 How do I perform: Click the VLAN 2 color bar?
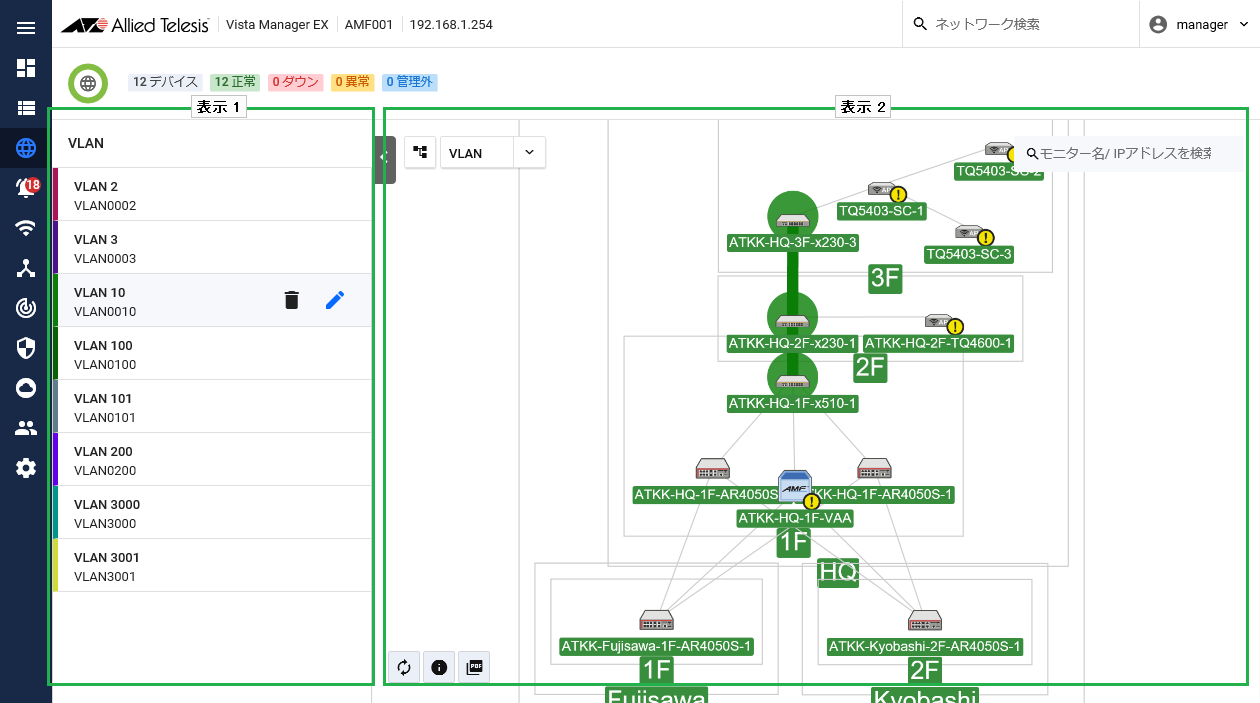point(56,195)
